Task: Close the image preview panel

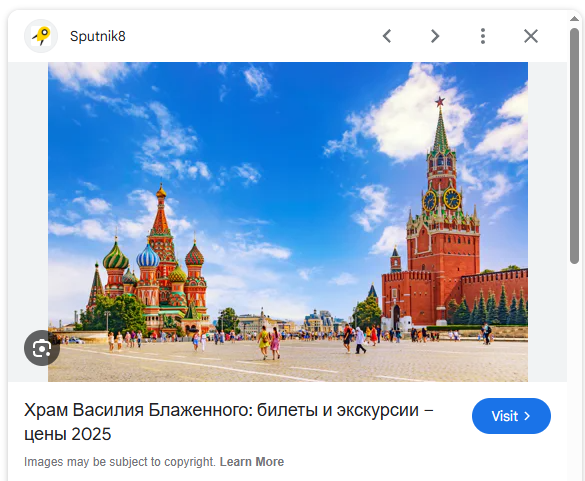Action: click(531, 36)
